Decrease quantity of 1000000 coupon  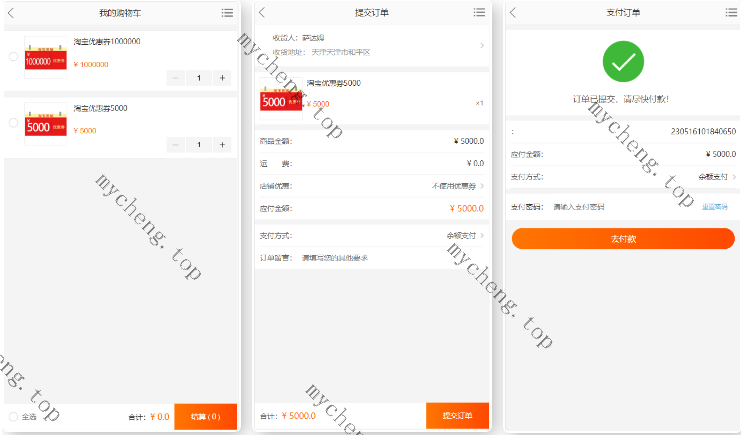pyautogui.click(x=175, y=78)
